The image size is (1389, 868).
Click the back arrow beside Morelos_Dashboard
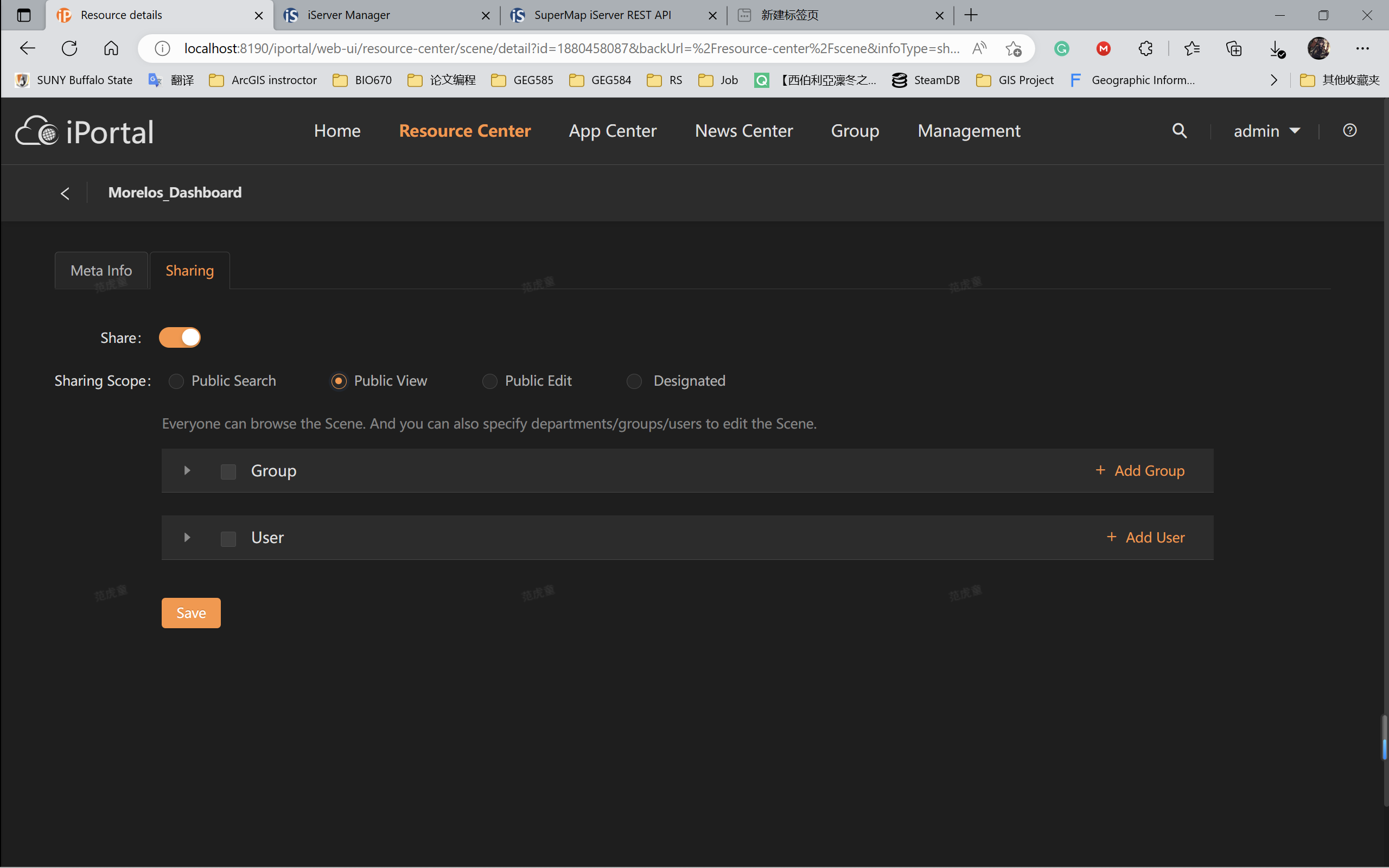tap(65, 194)
